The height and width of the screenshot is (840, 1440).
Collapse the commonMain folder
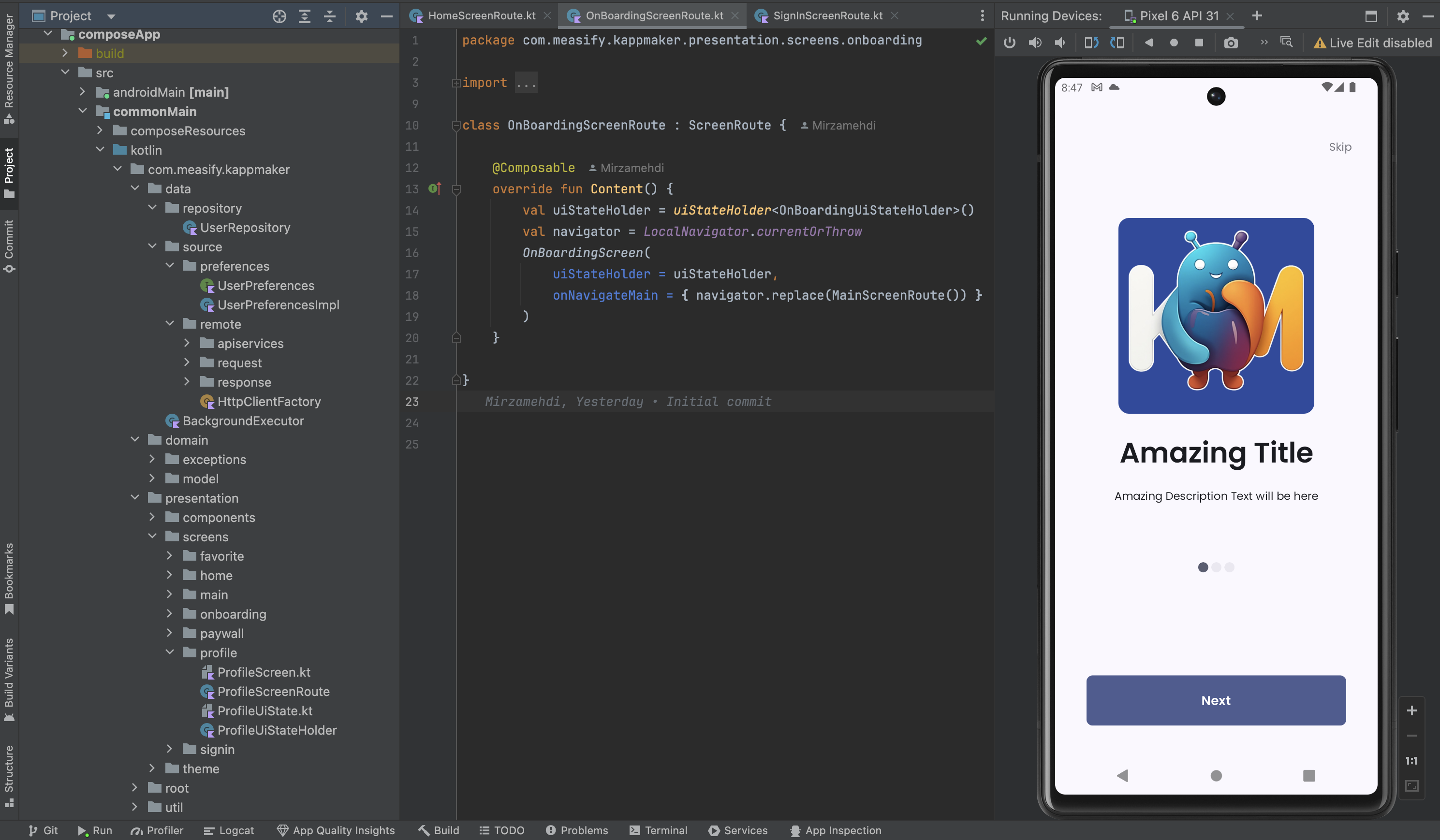(x=83, y=111)
